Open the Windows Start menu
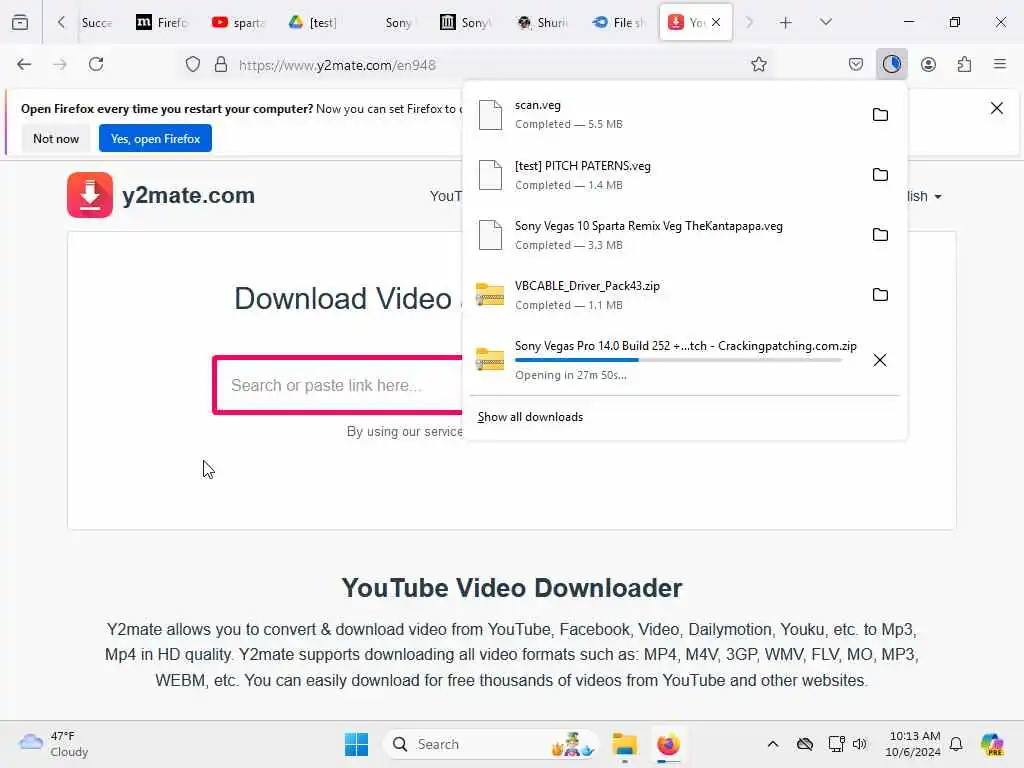 pyautogui.click(x=357, y=744)
